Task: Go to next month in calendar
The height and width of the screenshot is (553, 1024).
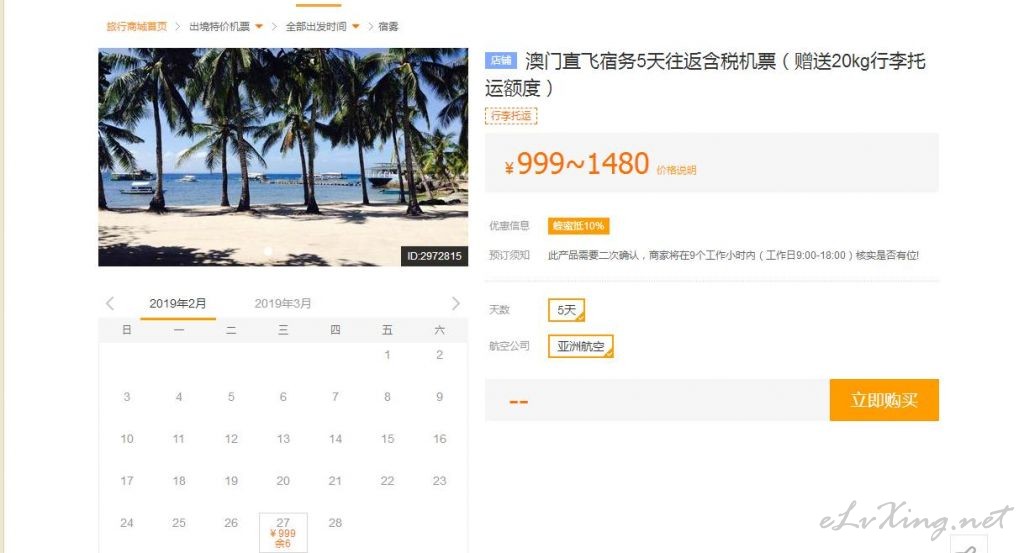Action: tap(455, 303)
